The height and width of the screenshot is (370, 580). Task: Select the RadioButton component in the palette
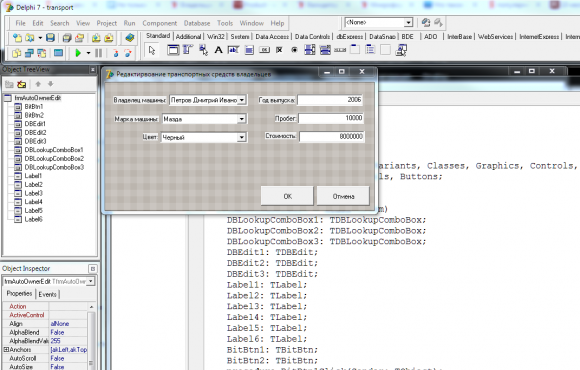pos(294,50)
